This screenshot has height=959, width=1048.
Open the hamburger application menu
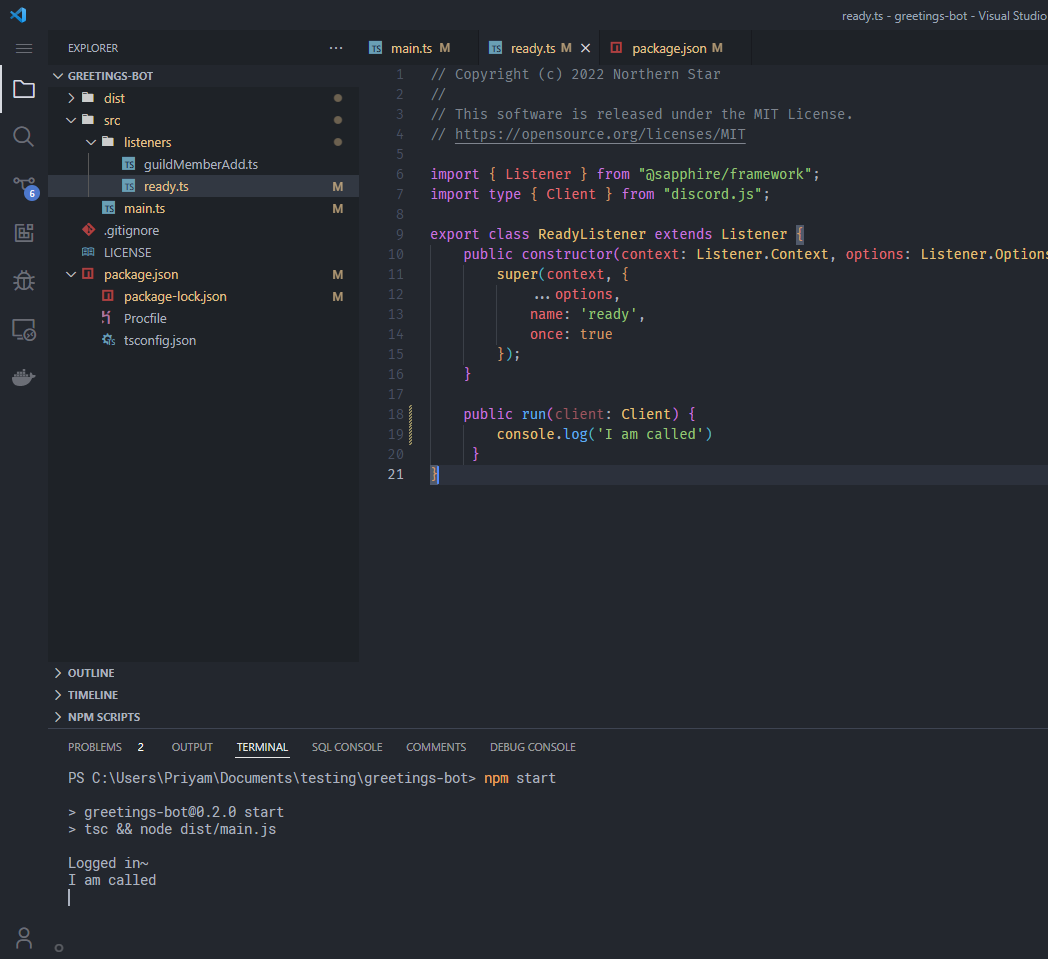pos(24,48)
